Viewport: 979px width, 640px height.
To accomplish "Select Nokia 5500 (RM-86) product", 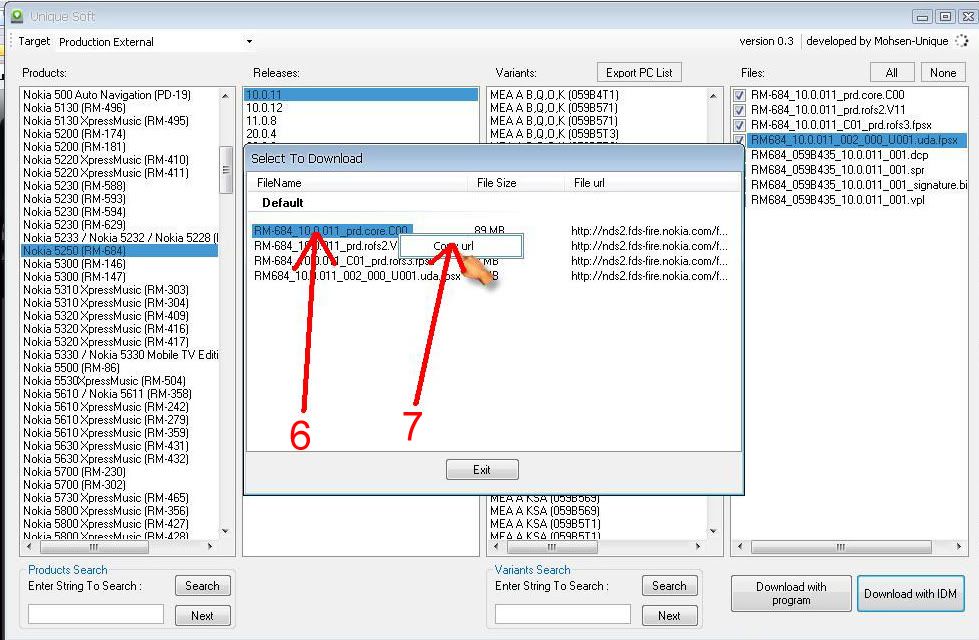I will click(71, 368).
